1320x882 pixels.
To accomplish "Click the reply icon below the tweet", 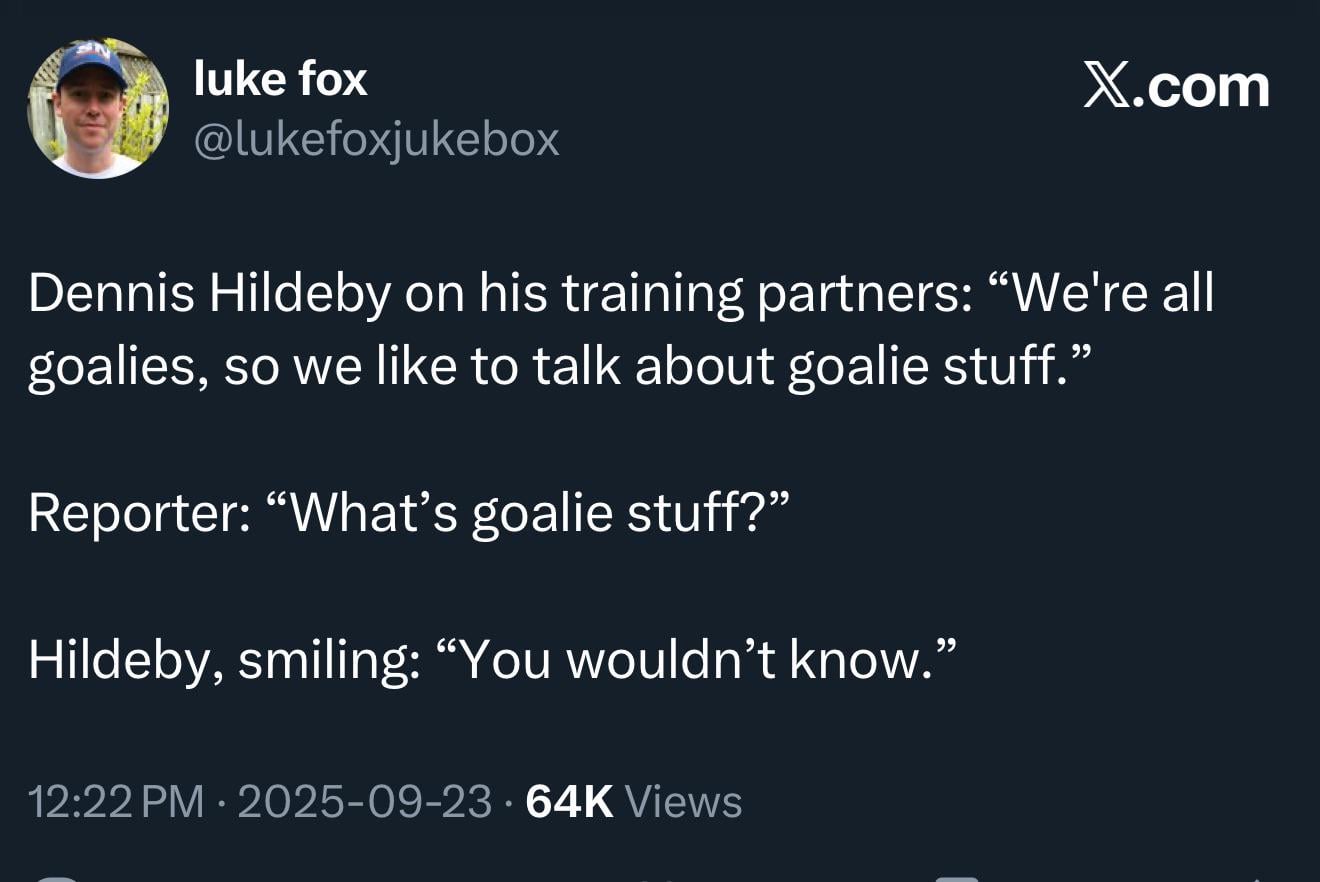I will tap(55, 878).
